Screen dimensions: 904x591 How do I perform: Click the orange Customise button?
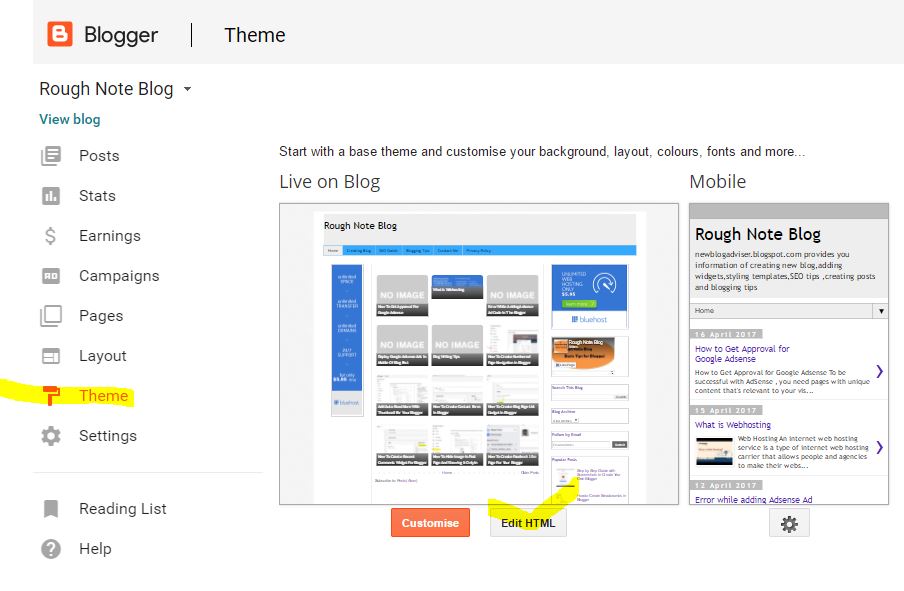(430, 523)
